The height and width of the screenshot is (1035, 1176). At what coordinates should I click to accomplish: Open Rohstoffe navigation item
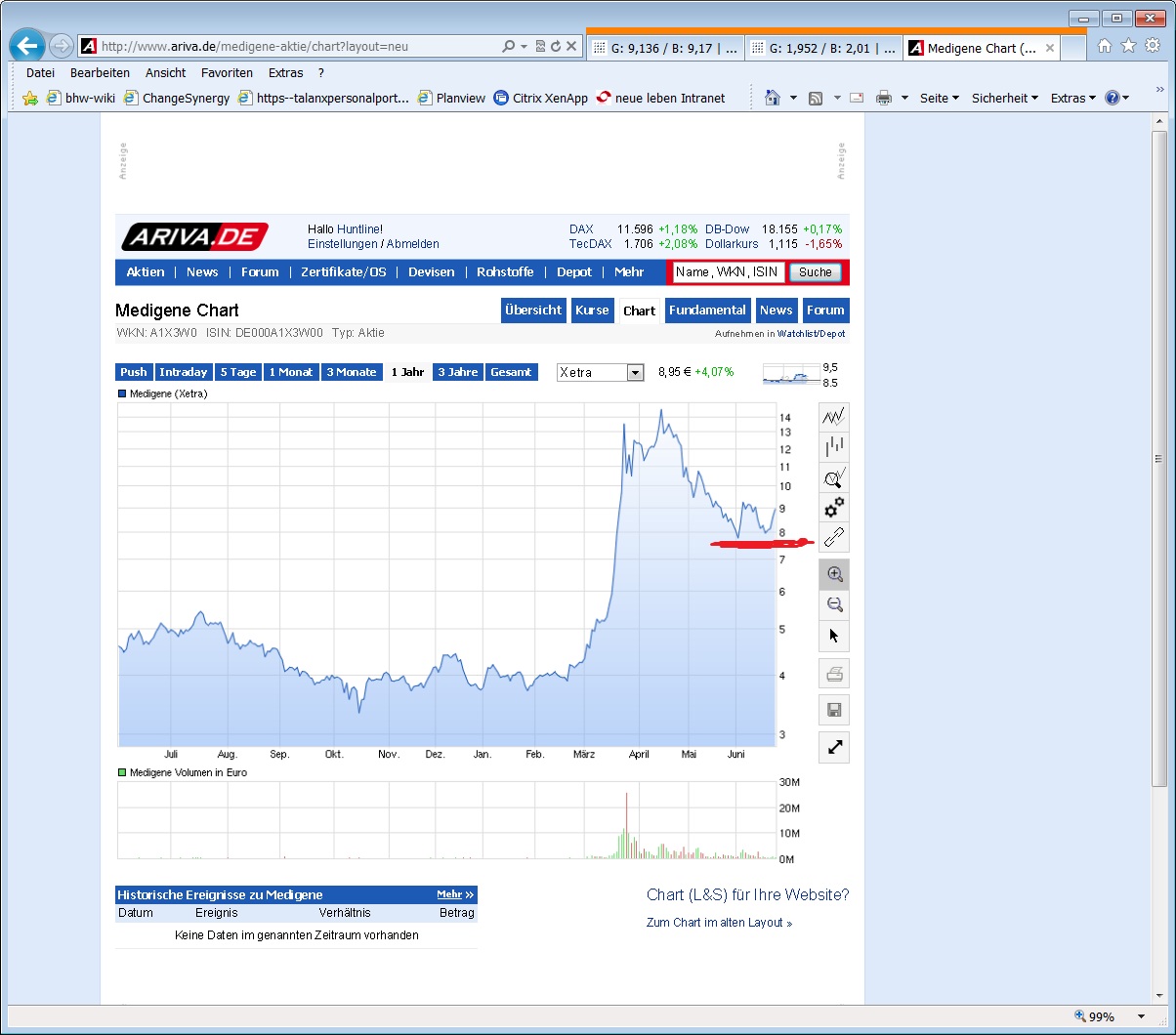505,272
